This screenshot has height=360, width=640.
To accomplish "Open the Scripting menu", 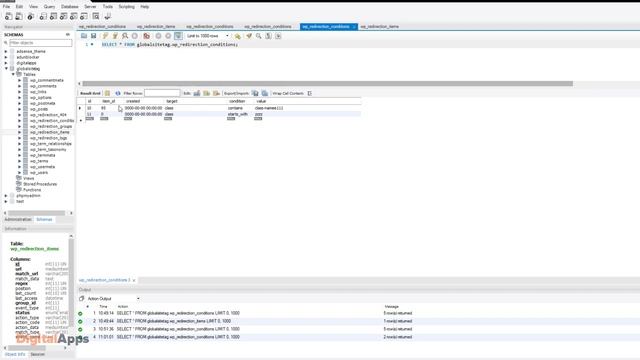I will [x=126, y=7].
